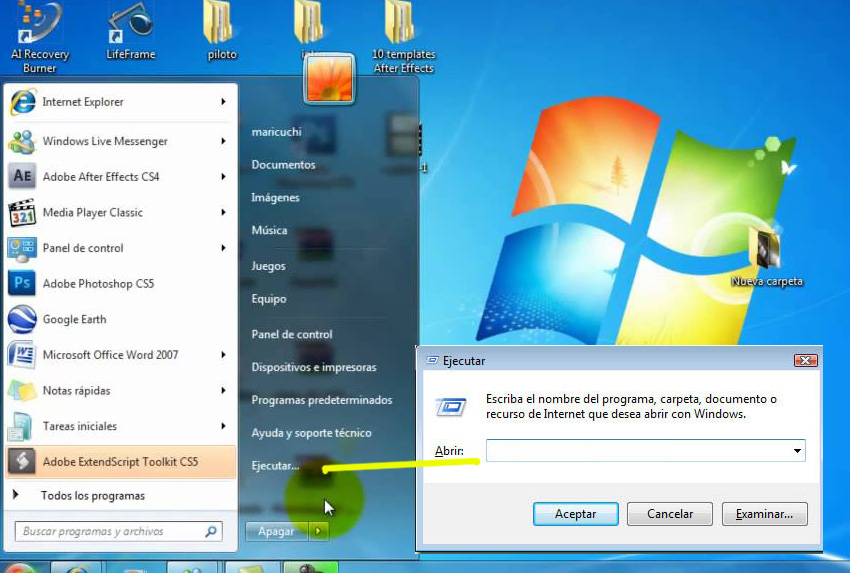Launch Adobe Photoshop CS5 icon
This screenshot has height=573, width=850.
22,284
